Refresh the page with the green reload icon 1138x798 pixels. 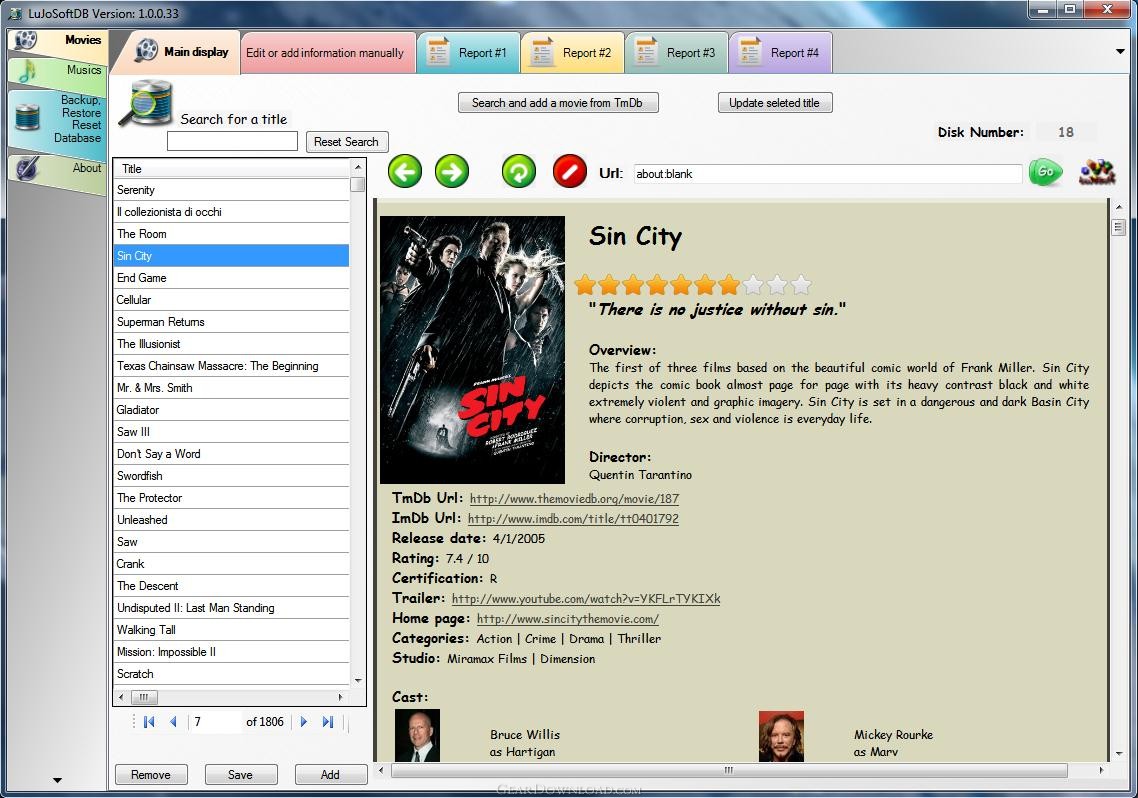(518, 173)
